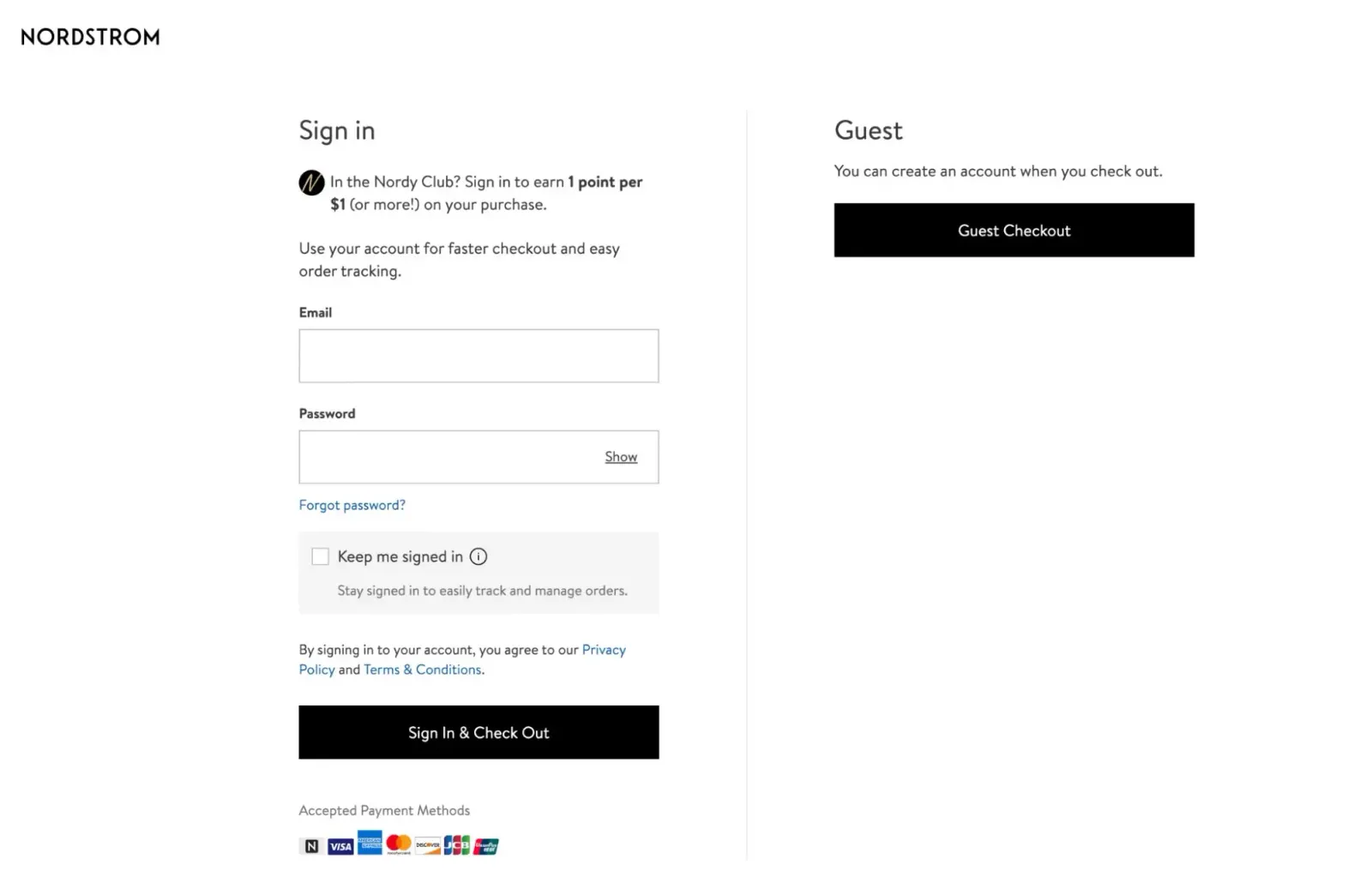Screen dimensions: 1372x871
Task: Click the Visa payment icon
Action: click(340, 846)
